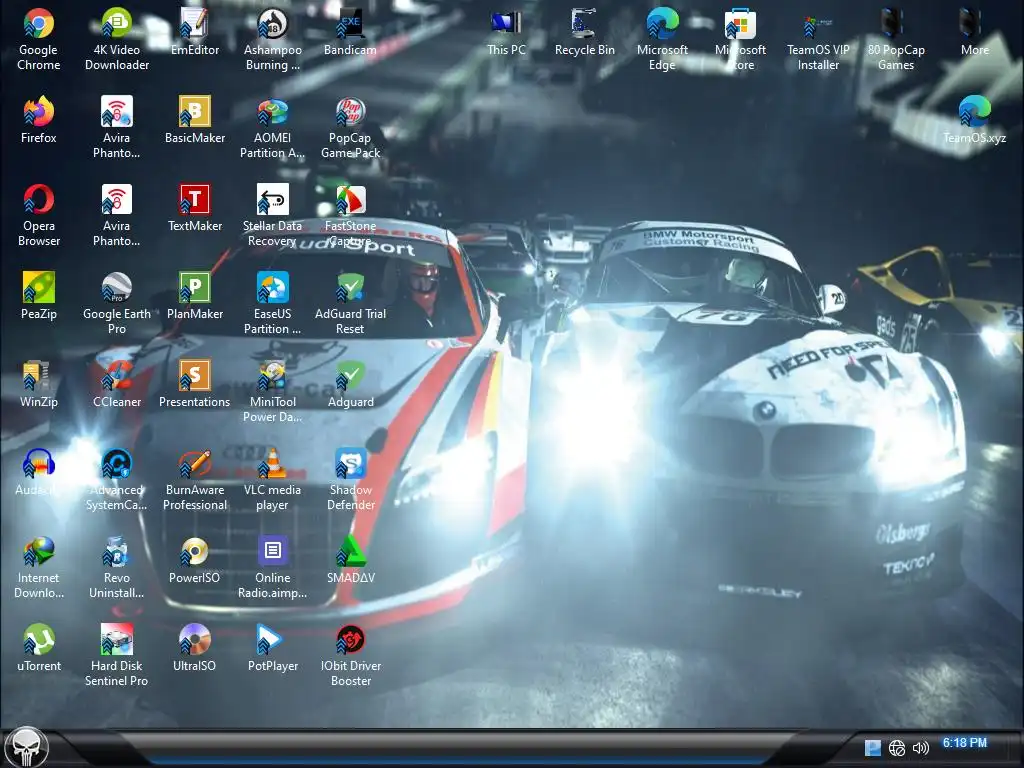This screenshot has height=768, width=1024.
Task: Select UltraISO disc icon
Action: pyautogui.click(x=194, y=640)
